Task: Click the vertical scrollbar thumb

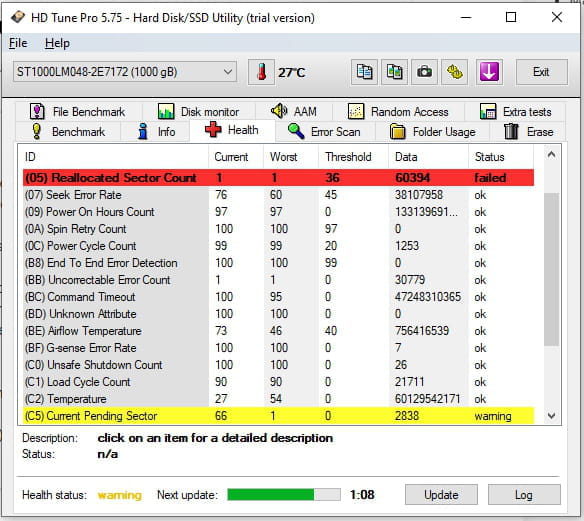Action: (552, 269)
